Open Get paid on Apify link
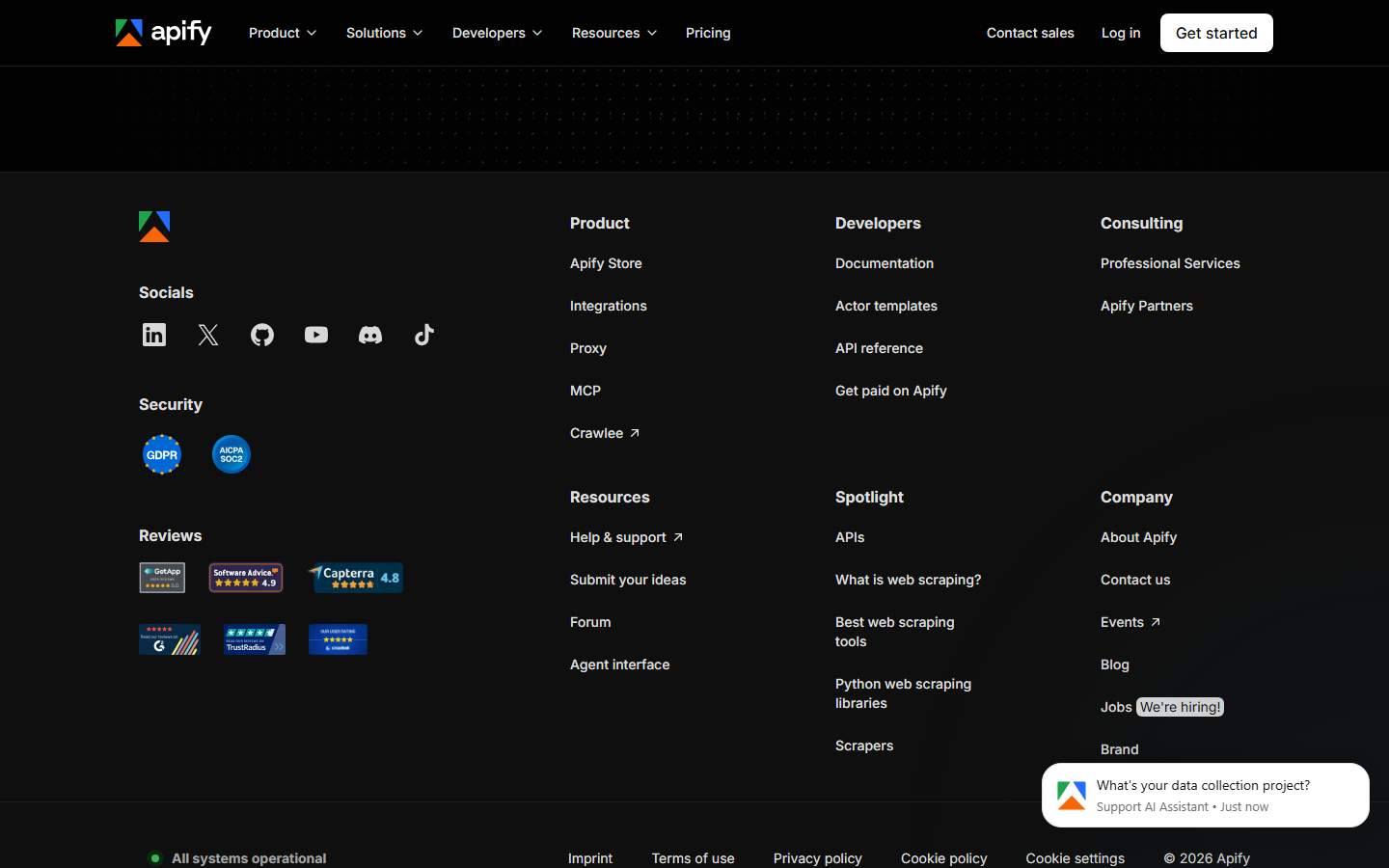Image resolution: width=1389 pixels, height=868 pixels. point(891,391)
